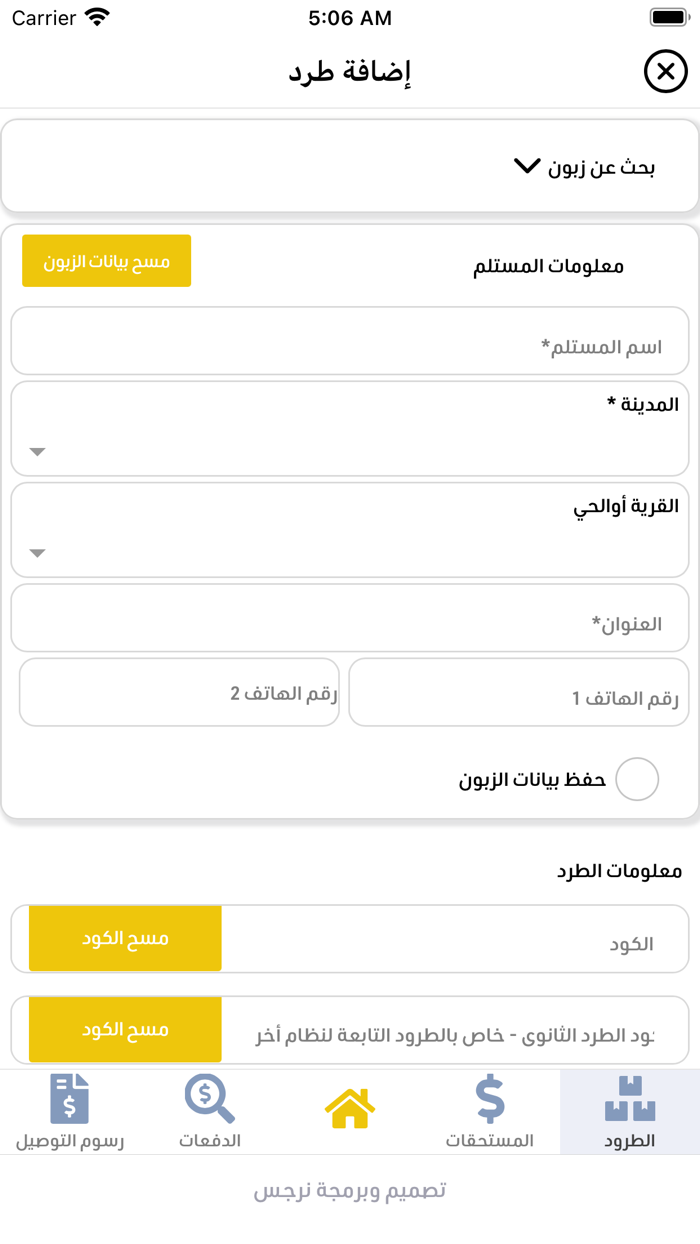Open the الدفعات search-dollar icon

coord(209,1097)
